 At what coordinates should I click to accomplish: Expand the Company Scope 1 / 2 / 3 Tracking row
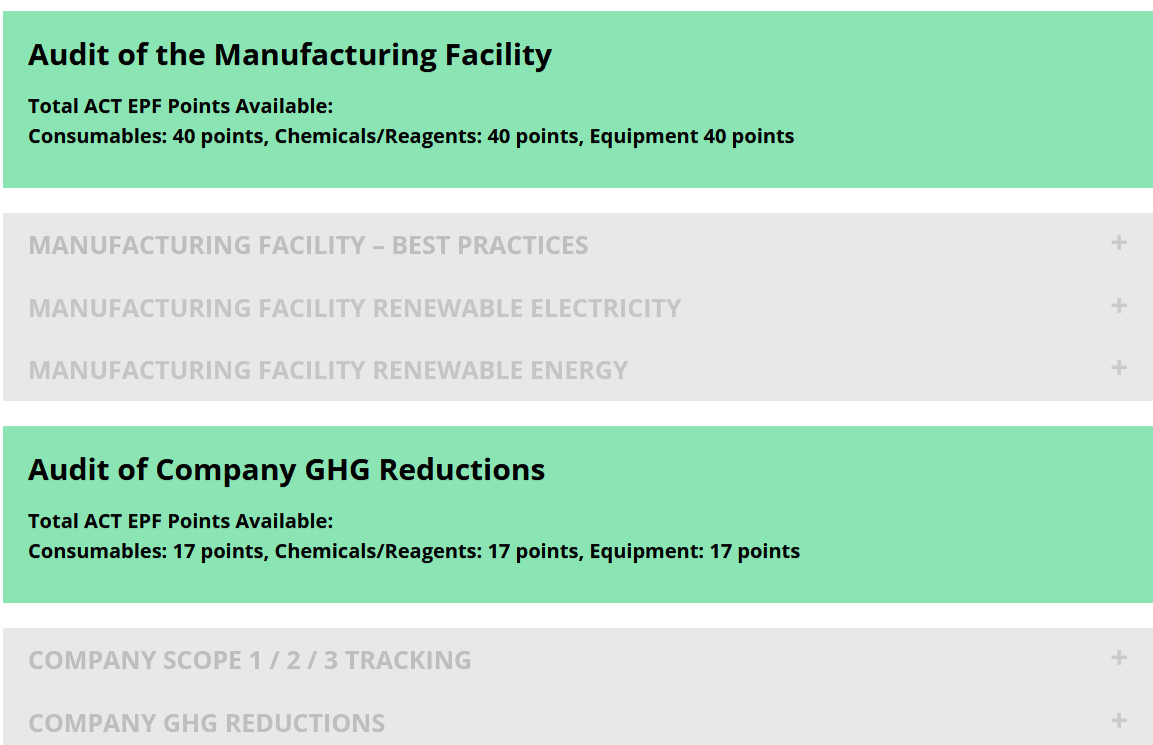click(x=250, y=660)
